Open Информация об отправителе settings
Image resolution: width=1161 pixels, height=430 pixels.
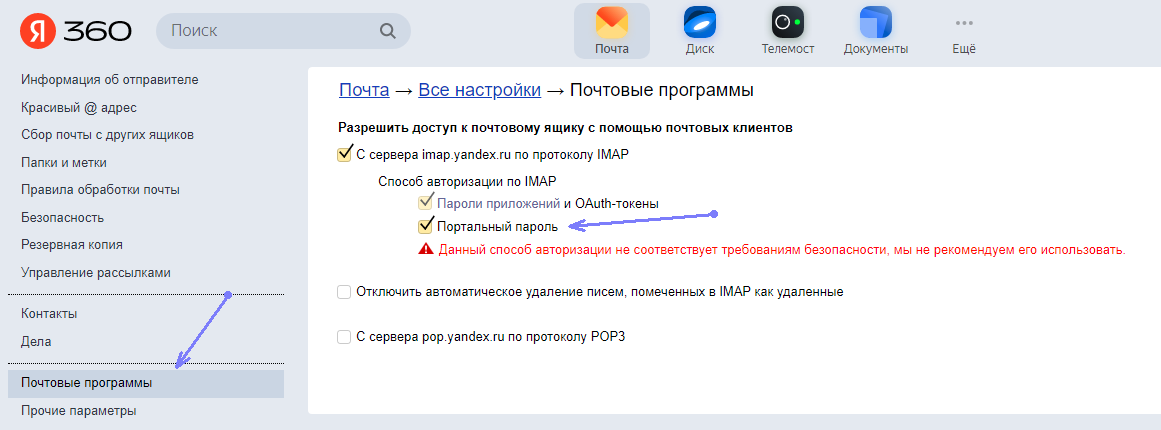click(x=110, y=80)
